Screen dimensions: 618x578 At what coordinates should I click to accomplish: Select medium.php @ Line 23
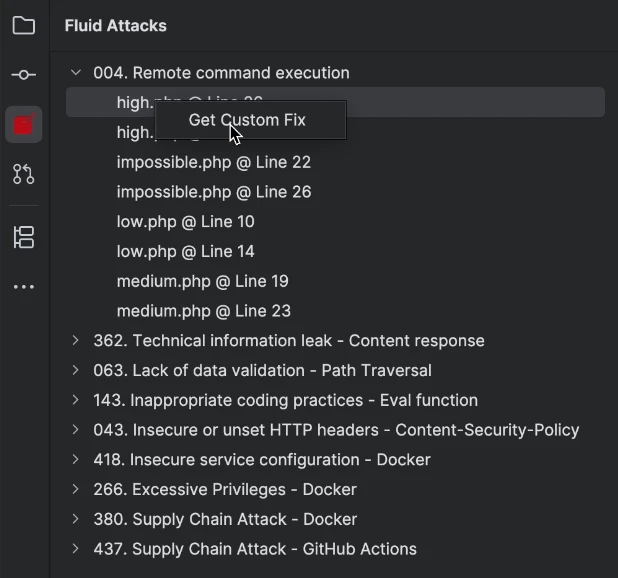(203, 311)
